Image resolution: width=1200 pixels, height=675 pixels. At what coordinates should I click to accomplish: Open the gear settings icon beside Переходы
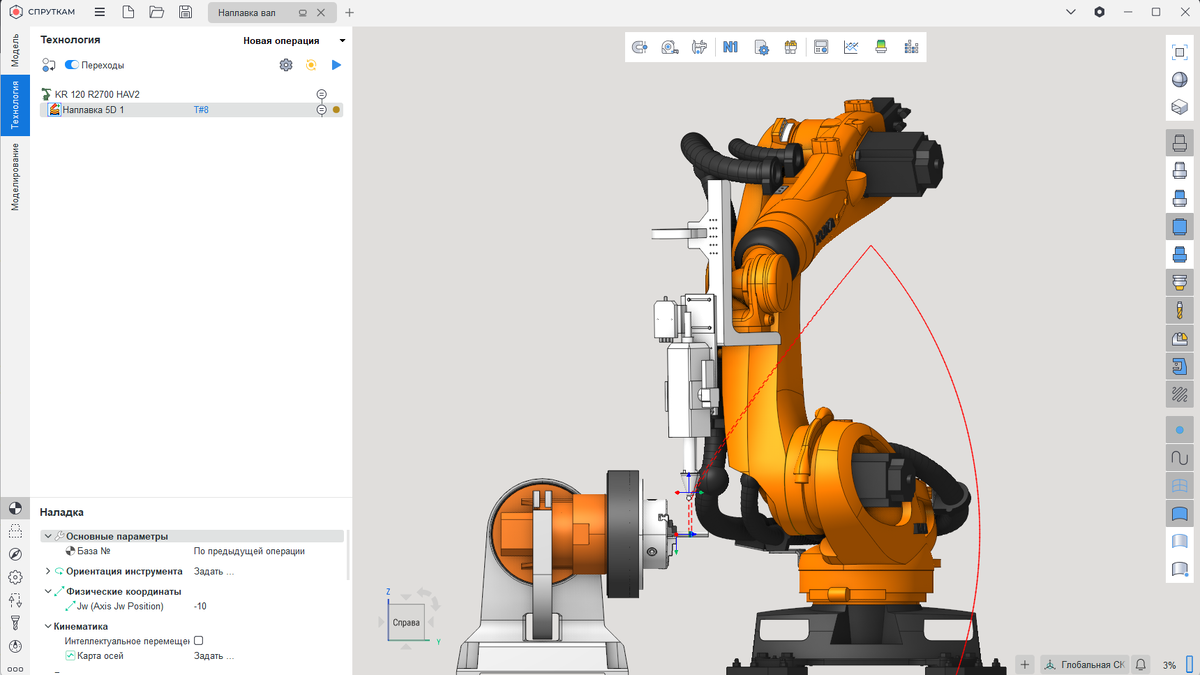[x=286, y=65]
